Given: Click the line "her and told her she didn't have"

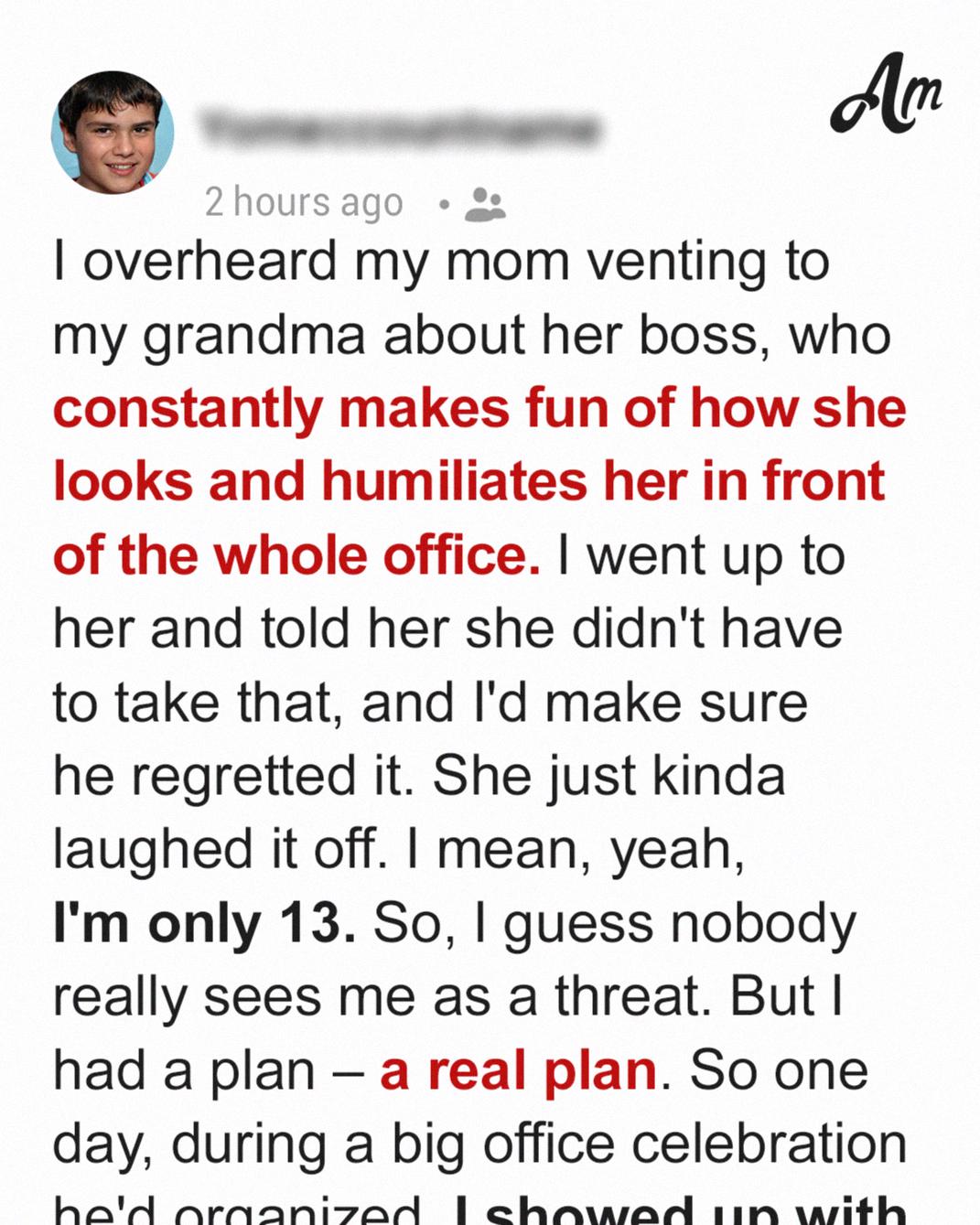Looking at the screenshot, I should pyautogui.click(x=447, y=629).
